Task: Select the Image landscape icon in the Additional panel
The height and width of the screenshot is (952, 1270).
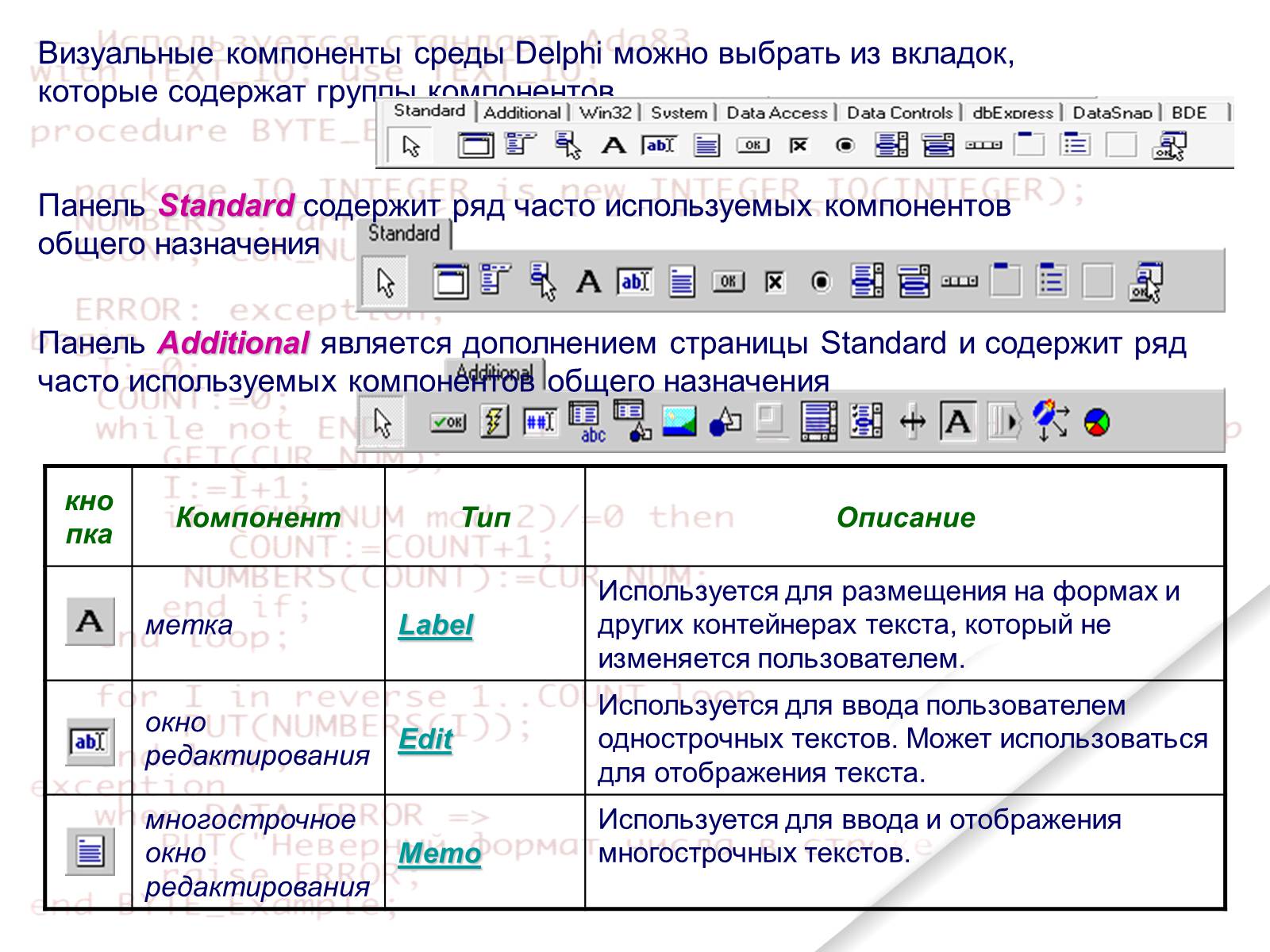Action: pos(679,421)
